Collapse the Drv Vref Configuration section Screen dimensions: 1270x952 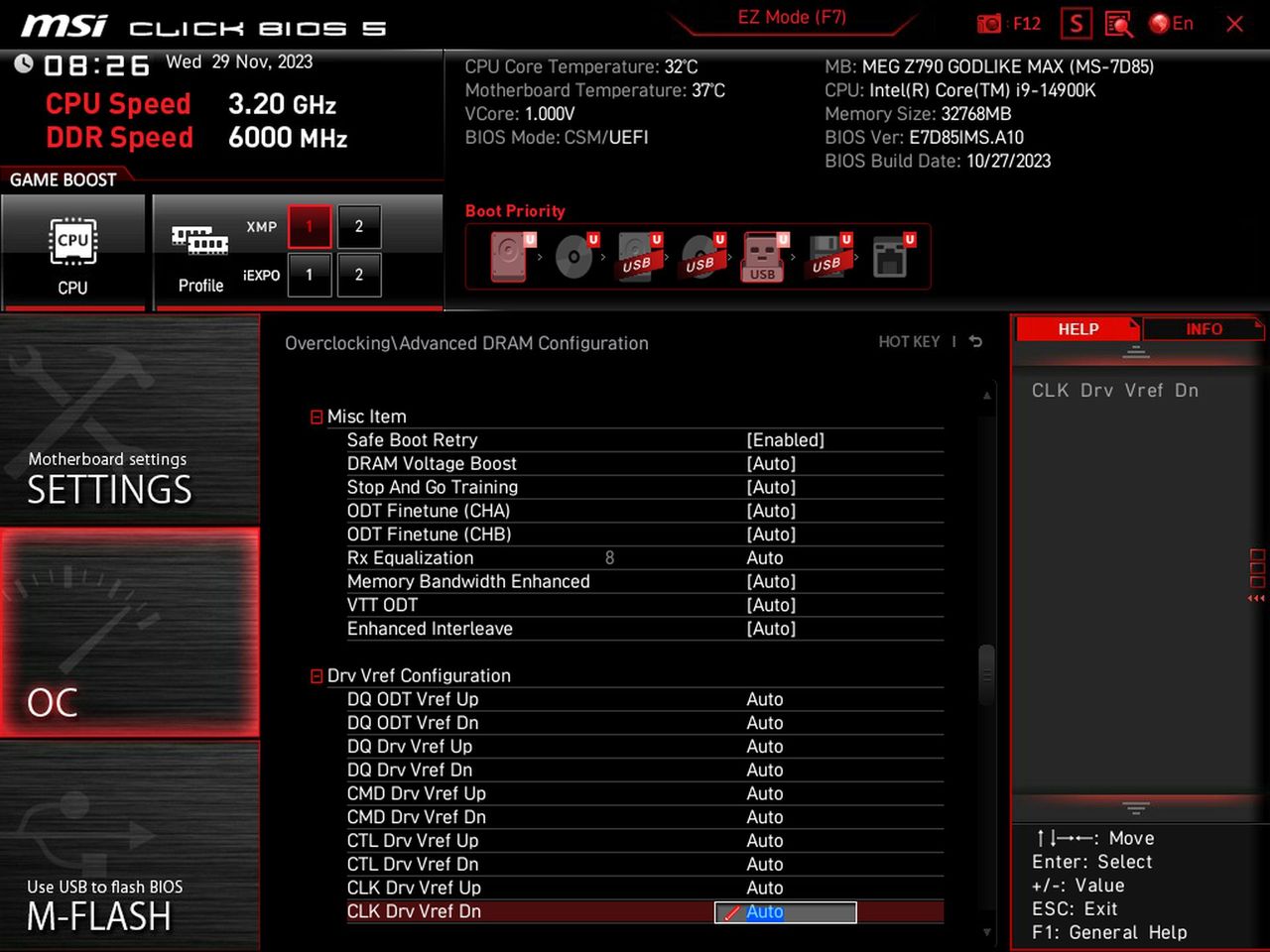point(317,676)
